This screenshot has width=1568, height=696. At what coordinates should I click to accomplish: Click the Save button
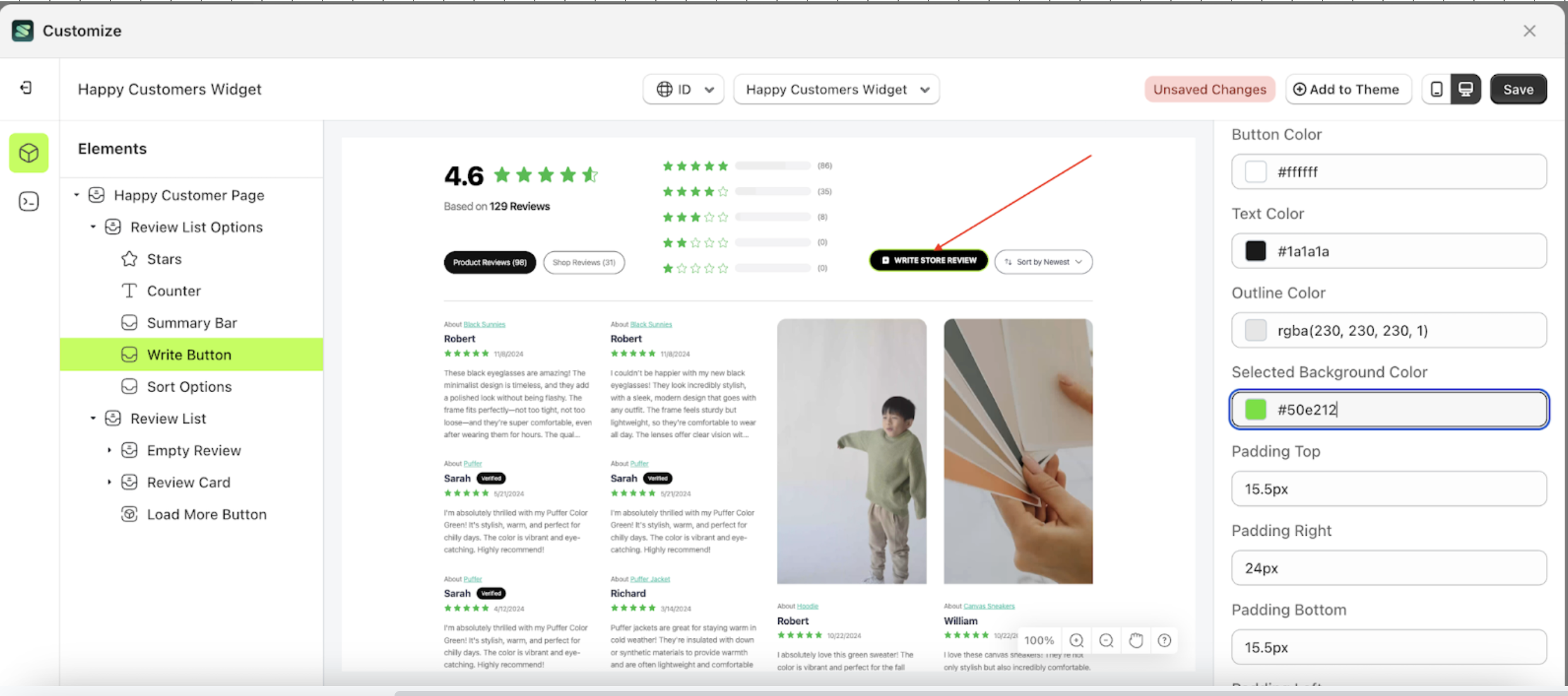coord(1518,89)
